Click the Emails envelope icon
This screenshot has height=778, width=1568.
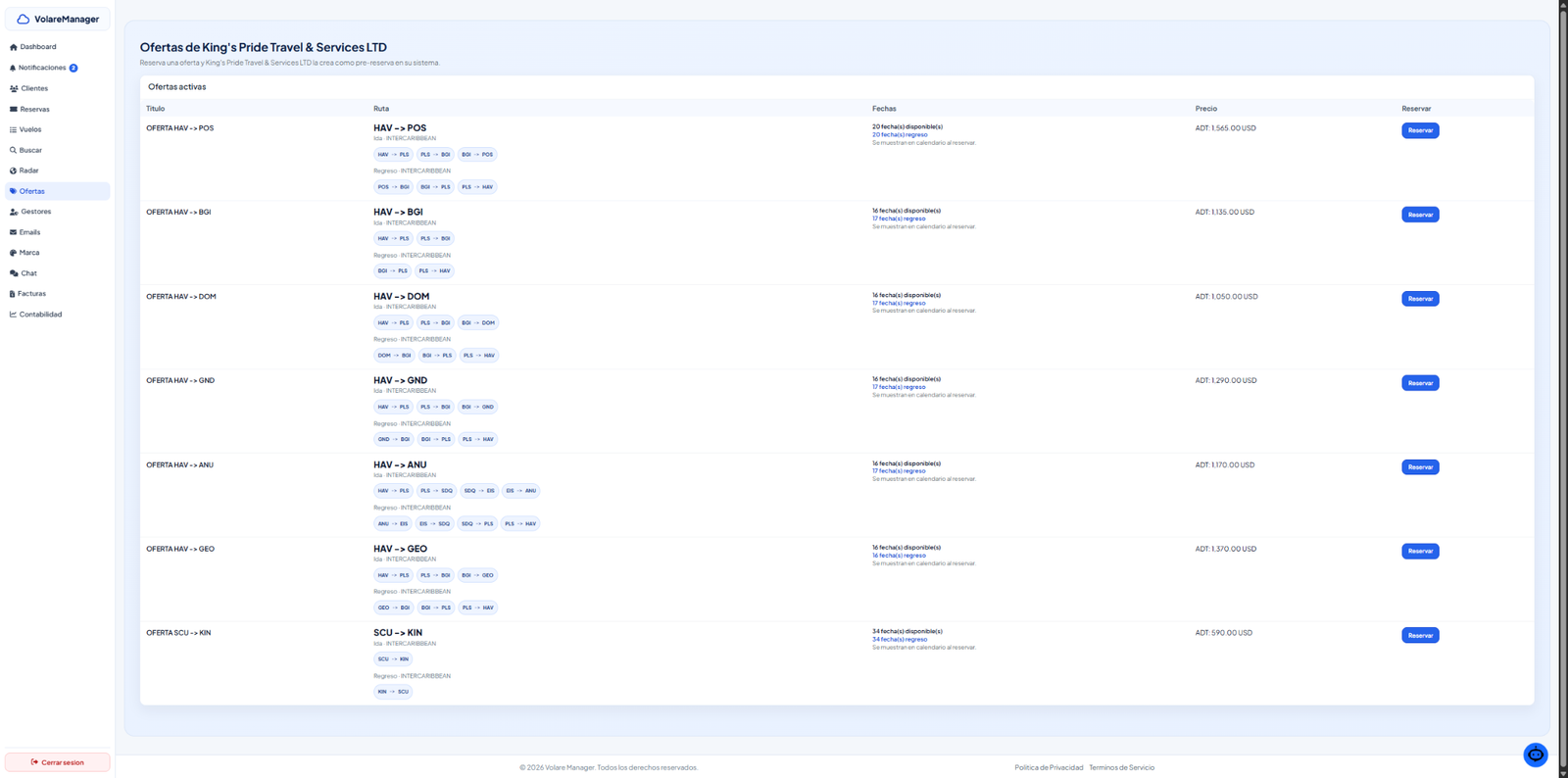tap(13, 232)
